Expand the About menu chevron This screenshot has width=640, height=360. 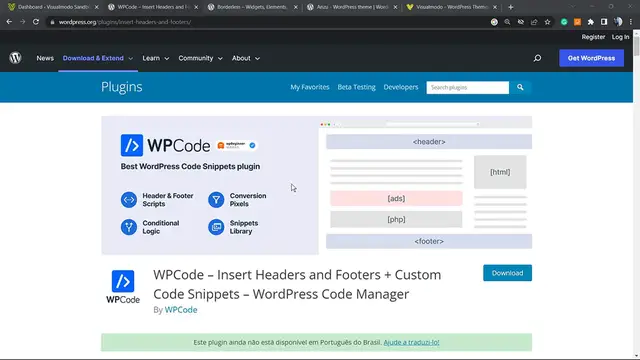click(258, 59)
